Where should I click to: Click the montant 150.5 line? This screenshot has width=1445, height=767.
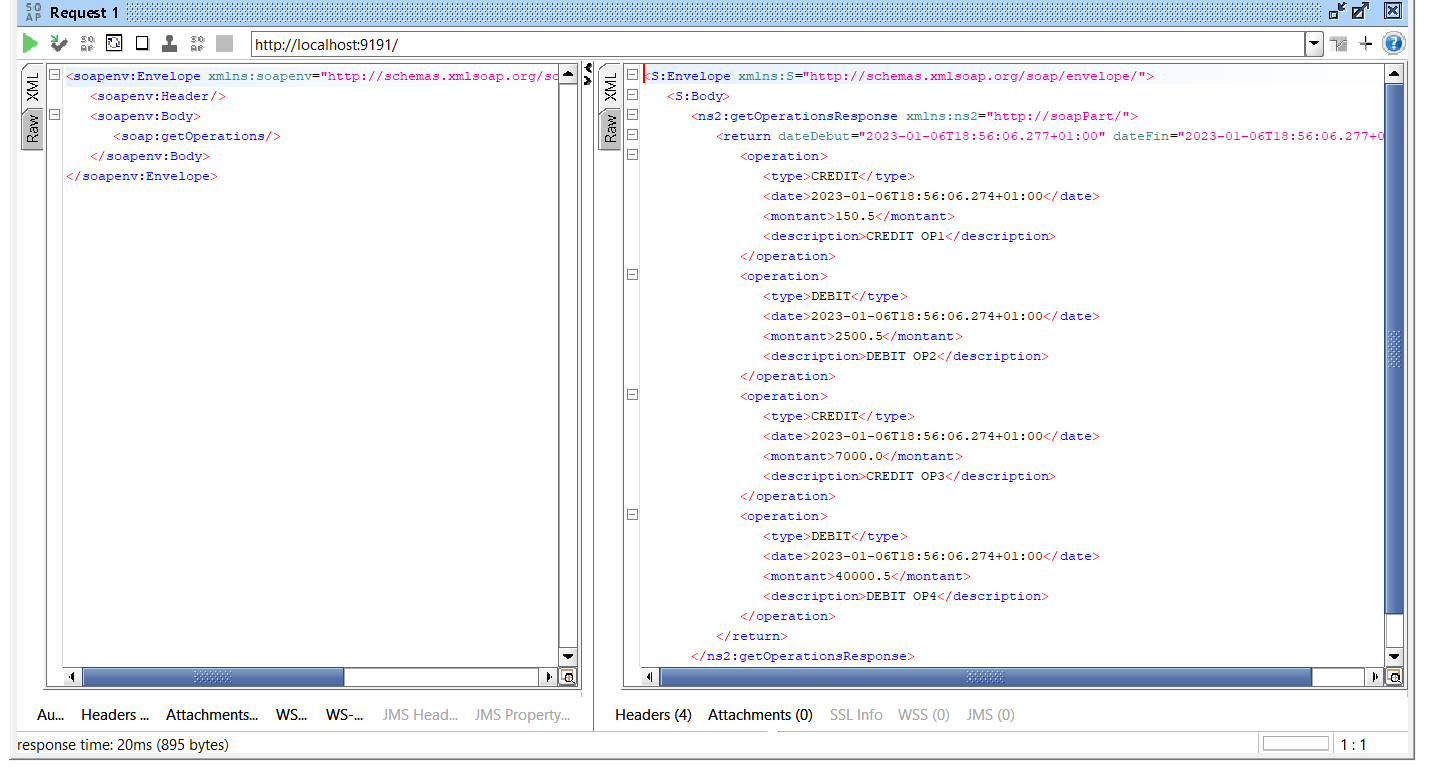(x=859, y=216)
